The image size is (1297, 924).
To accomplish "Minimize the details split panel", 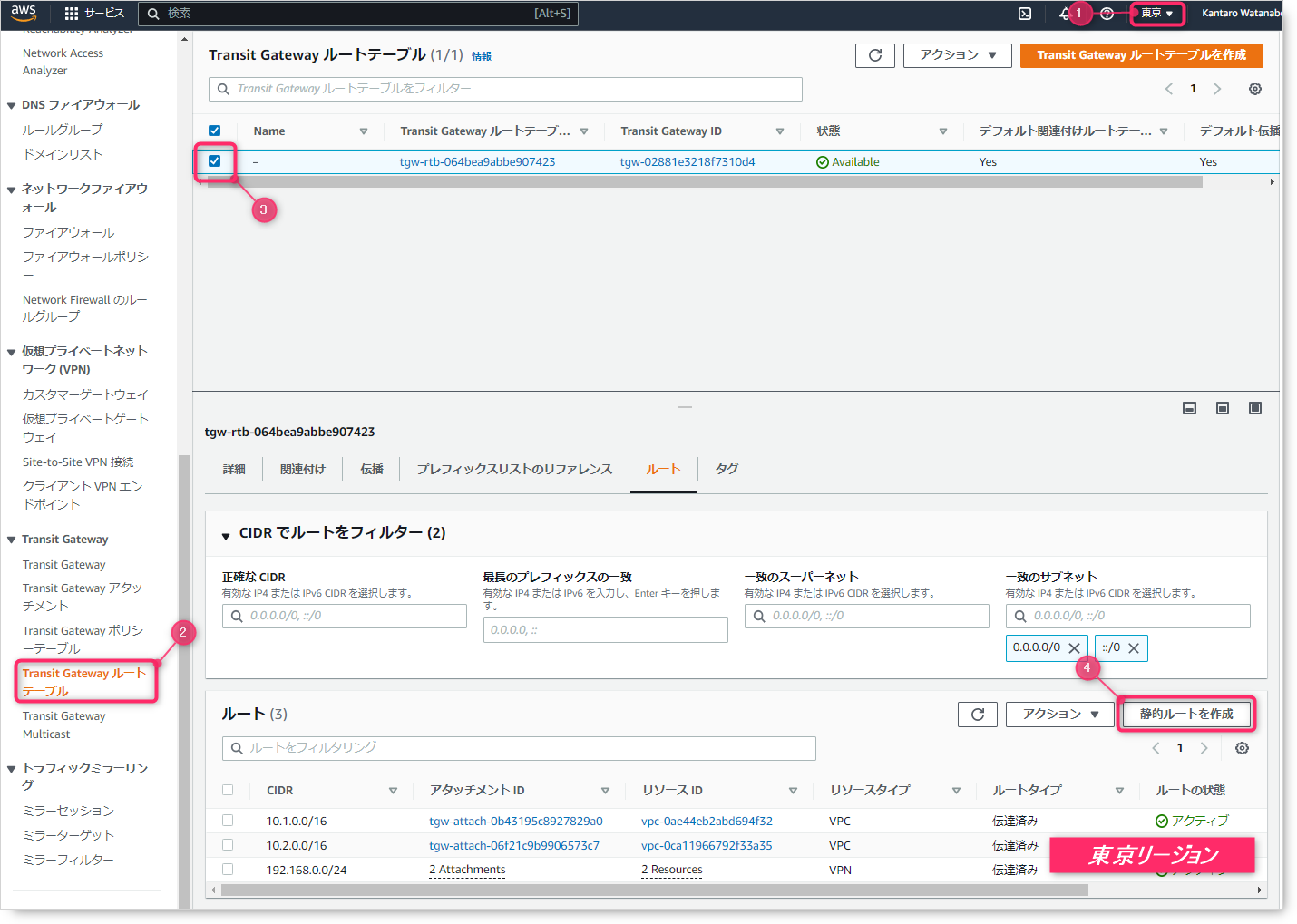I will pos(1190,409).
